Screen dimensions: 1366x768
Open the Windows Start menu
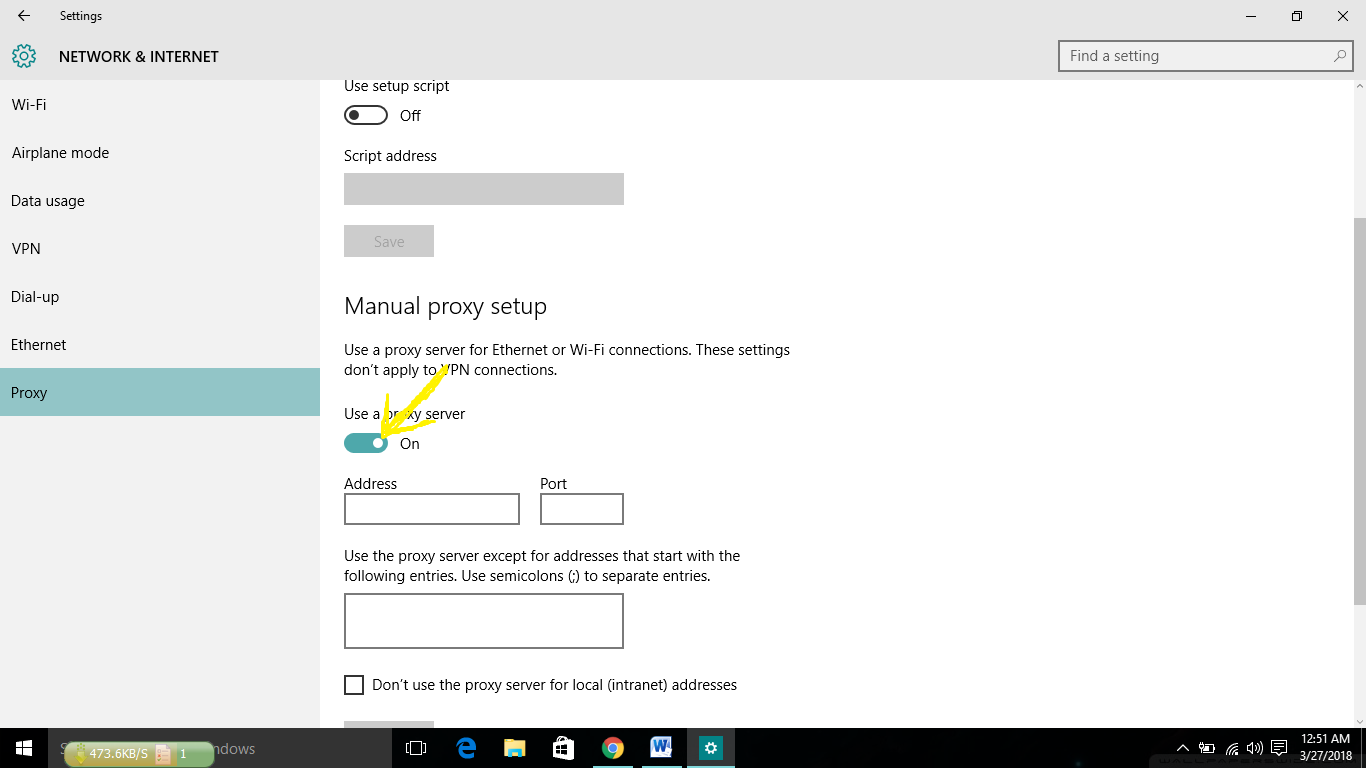(x=24, y=748)
